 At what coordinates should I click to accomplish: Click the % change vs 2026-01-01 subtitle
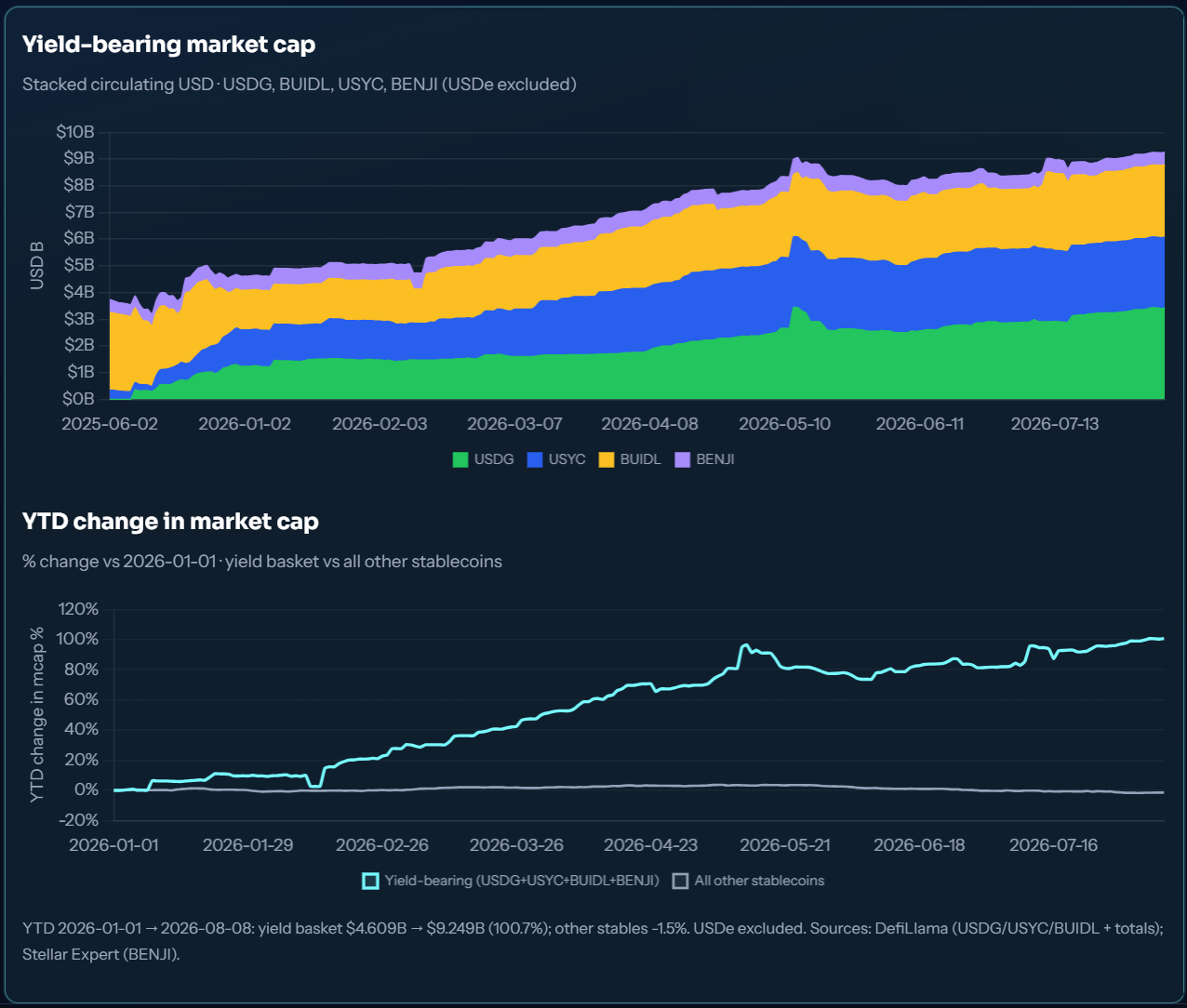pyautogui.click(x=262, y=562)
